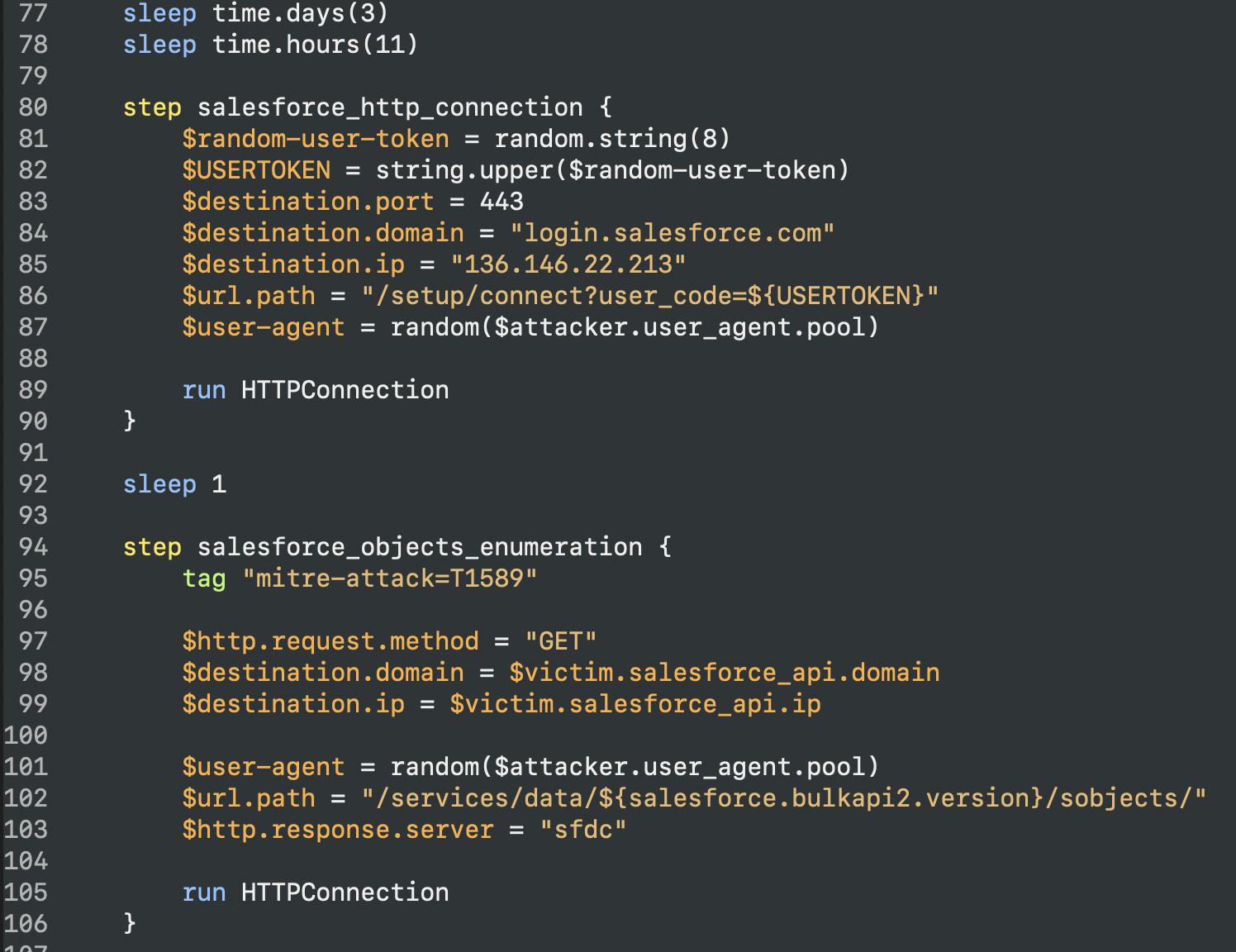Click time.hours(11) on line 78
This screenshot has width=1236, height=952.
pos(315,45)
